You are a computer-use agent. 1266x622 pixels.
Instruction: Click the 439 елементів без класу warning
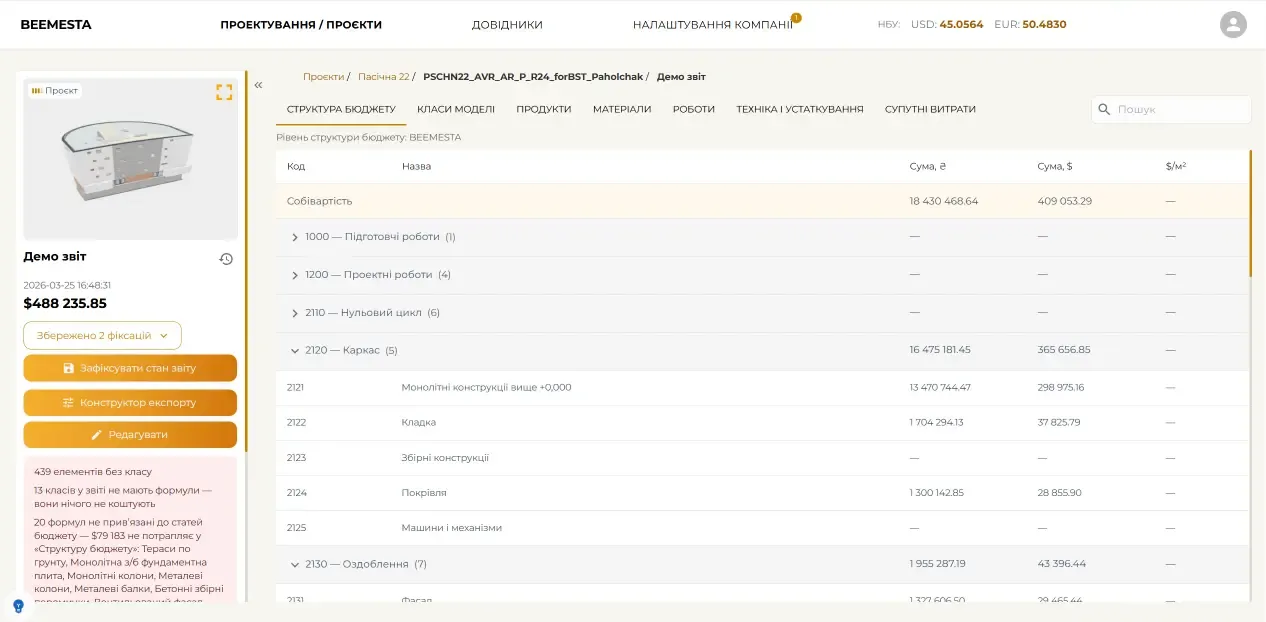(x=93, y=472)
